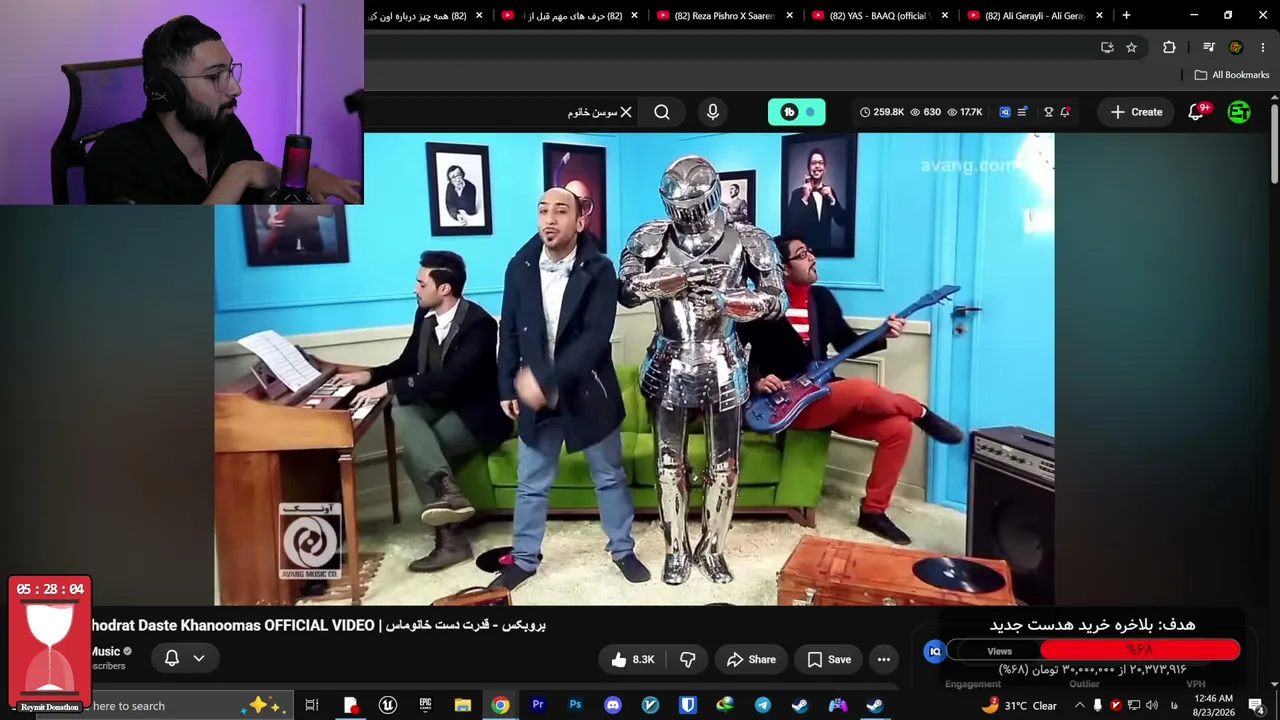Screen dimensions: 1280x720
Task: Expand the subscription notification dropdown chevron
Action: pyautogui.click(x=199, y=658)
